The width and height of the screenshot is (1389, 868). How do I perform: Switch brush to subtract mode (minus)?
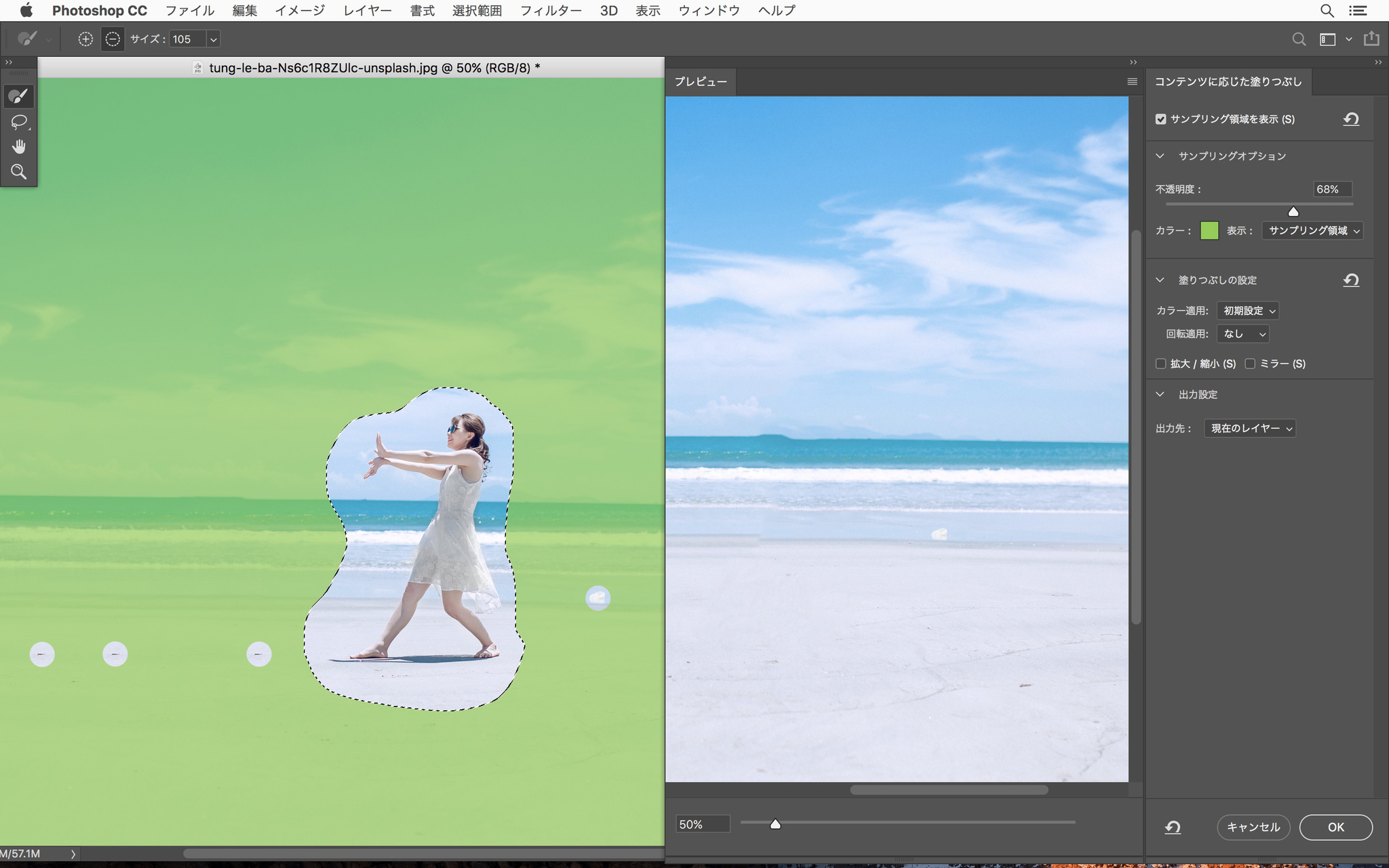(x=113, y=39)
